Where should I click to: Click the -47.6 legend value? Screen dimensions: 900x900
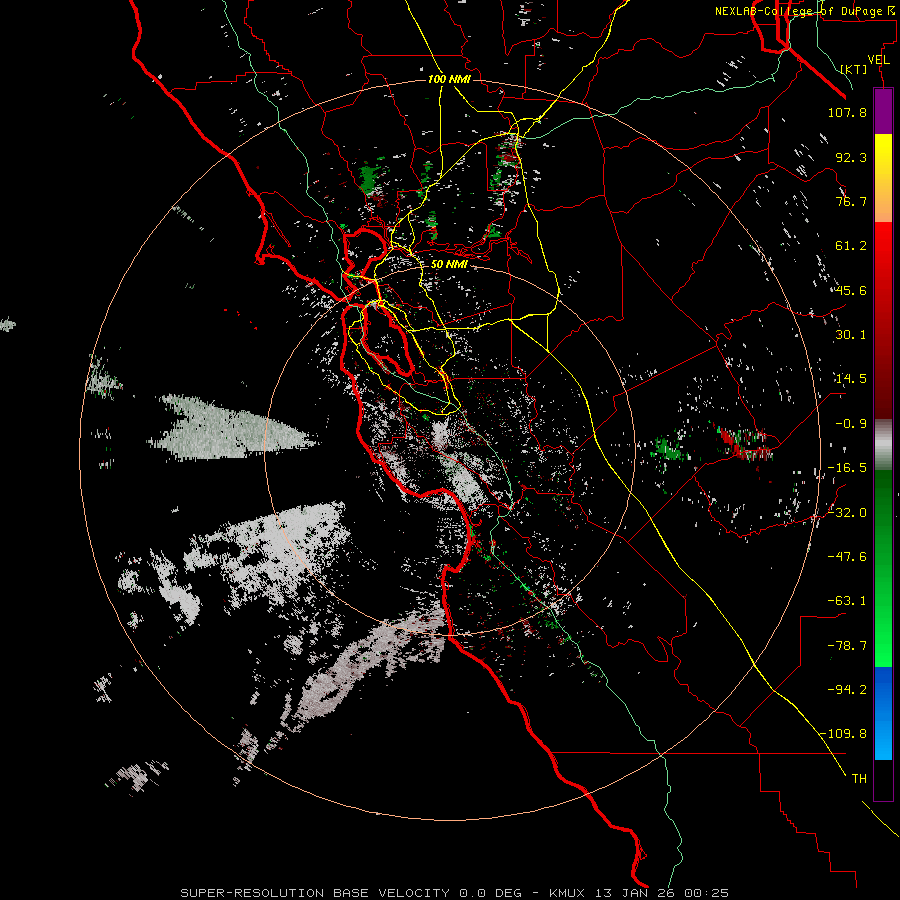click(847, 557)
